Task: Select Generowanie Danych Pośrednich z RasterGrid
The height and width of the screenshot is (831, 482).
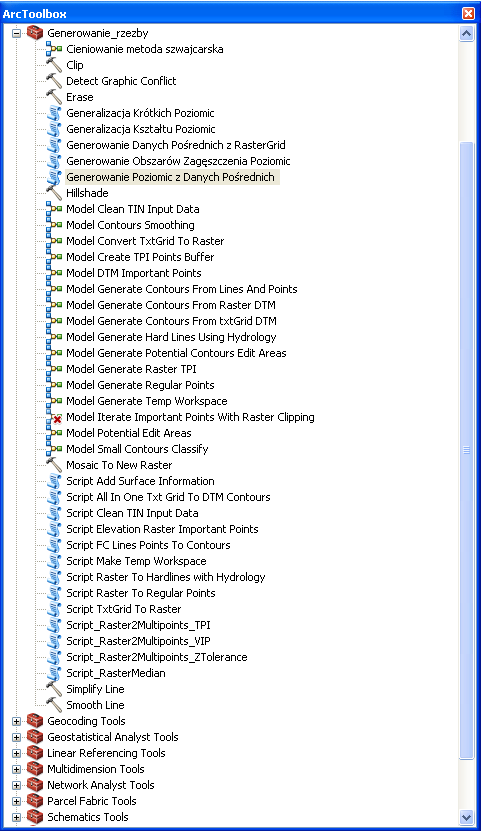Action: click(176, 145)
